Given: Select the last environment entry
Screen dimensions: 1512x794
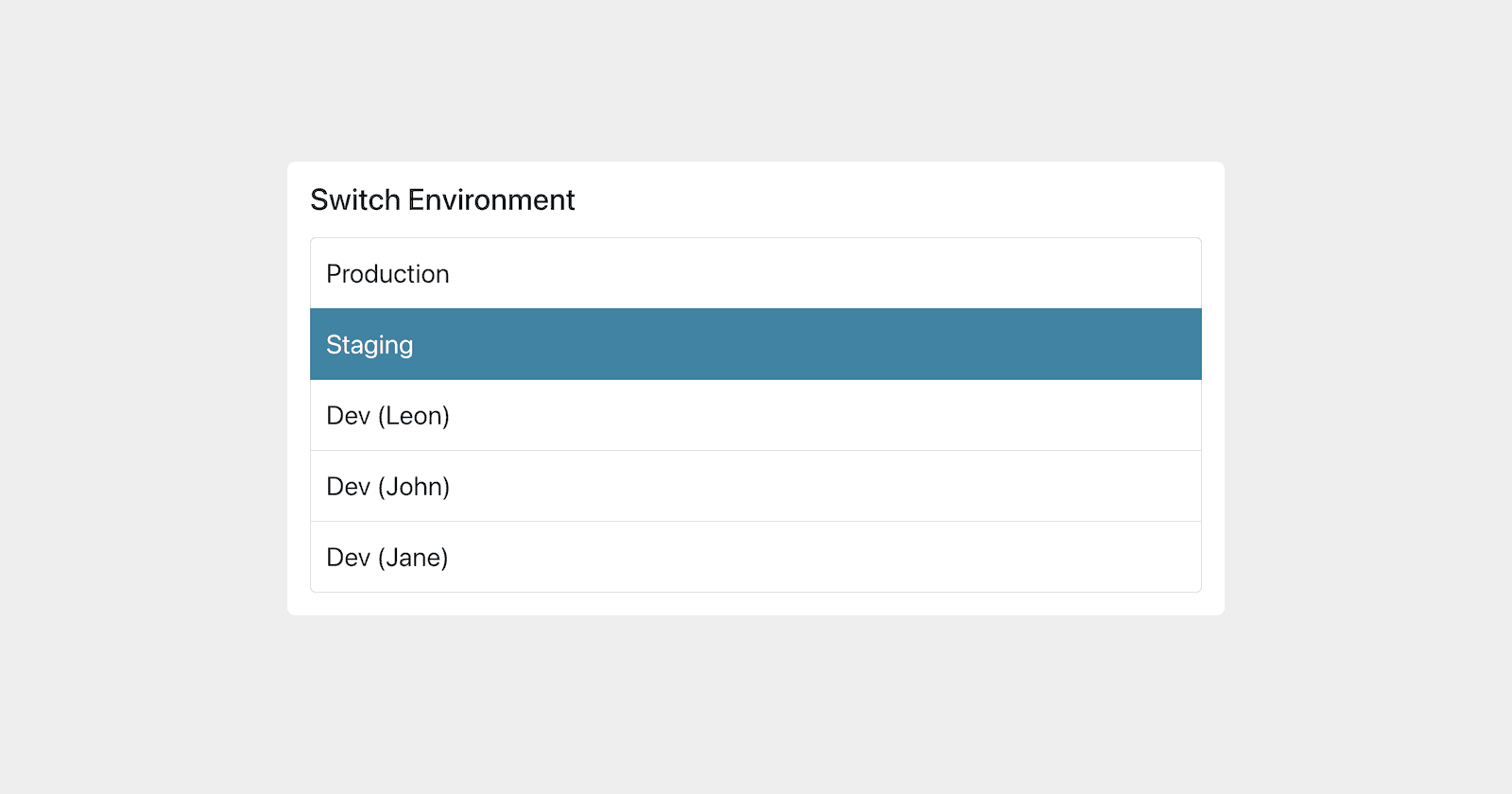Looking at the screenshot, I should click(756, 557).
